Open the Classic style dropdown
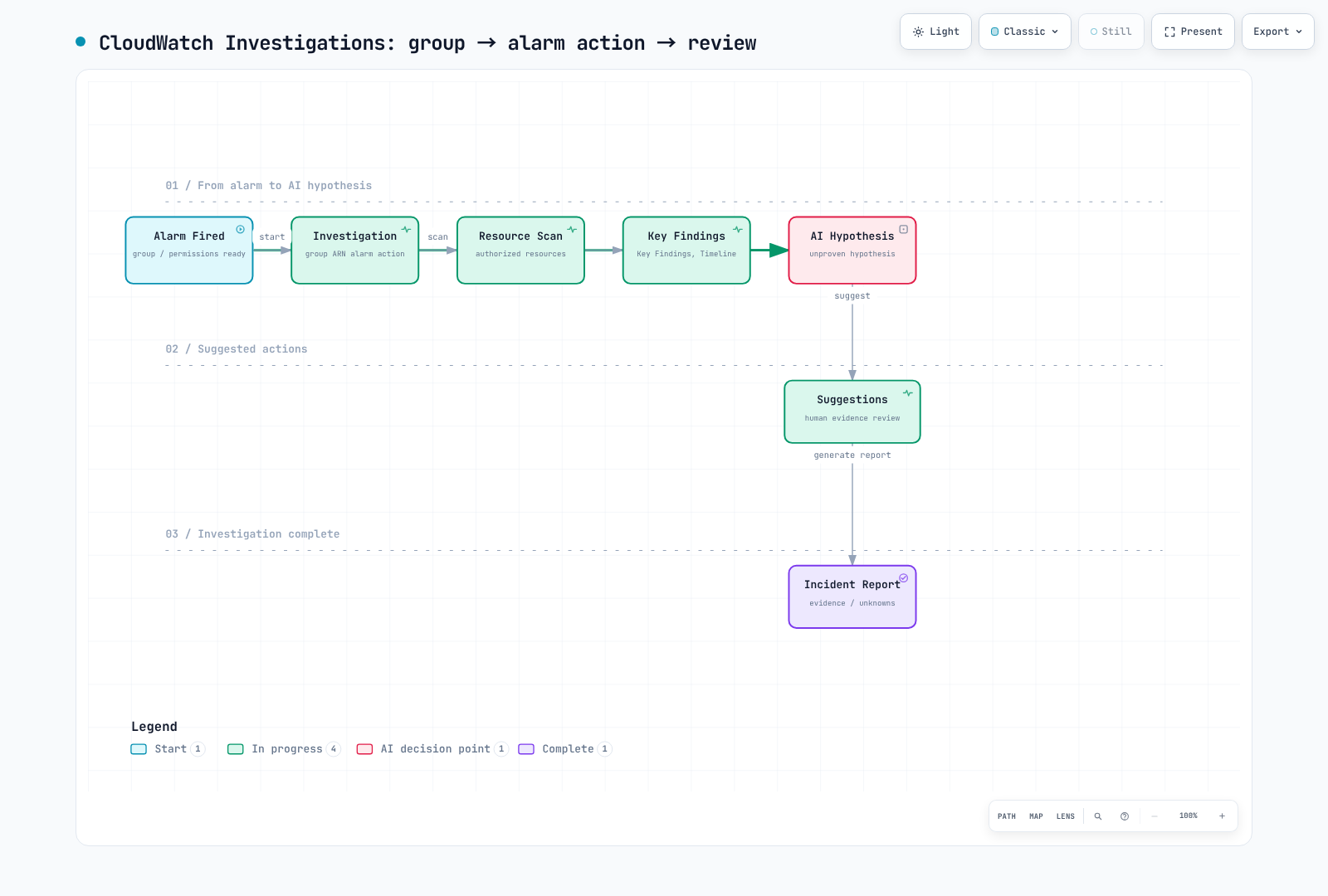Viewport: 1328px width, 896px height. click(1025, 32)
